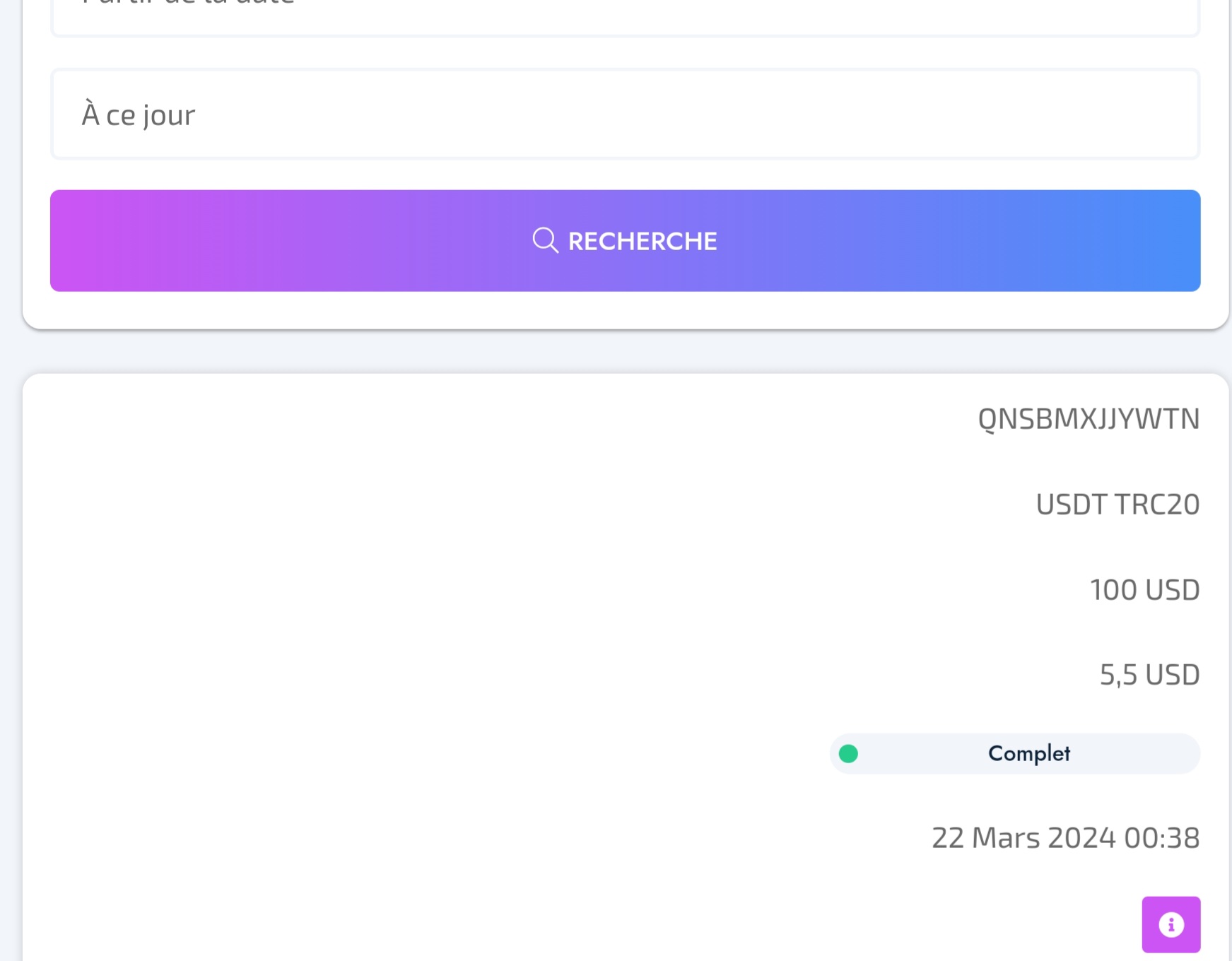Viewport: 1232px width, 961px height.
Task: Click the 'USDT TRC20' payment method text
Action: [1117, 505]
